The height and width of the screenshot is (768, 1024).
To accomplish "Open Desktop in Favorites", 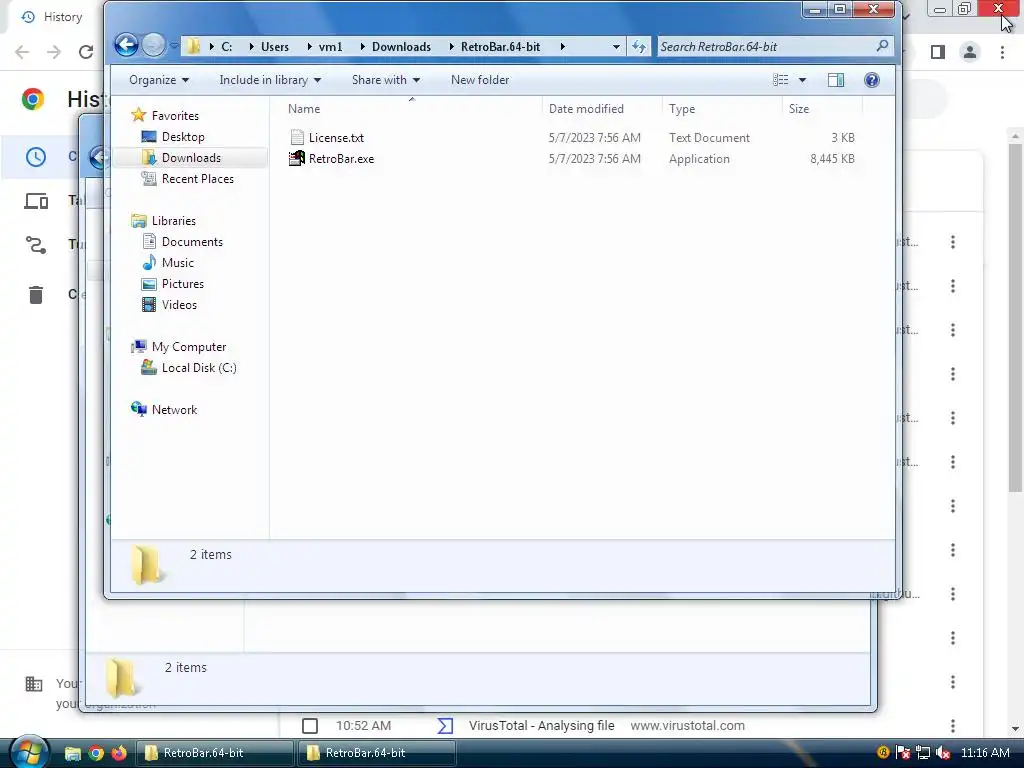I will tap(183, 136).
